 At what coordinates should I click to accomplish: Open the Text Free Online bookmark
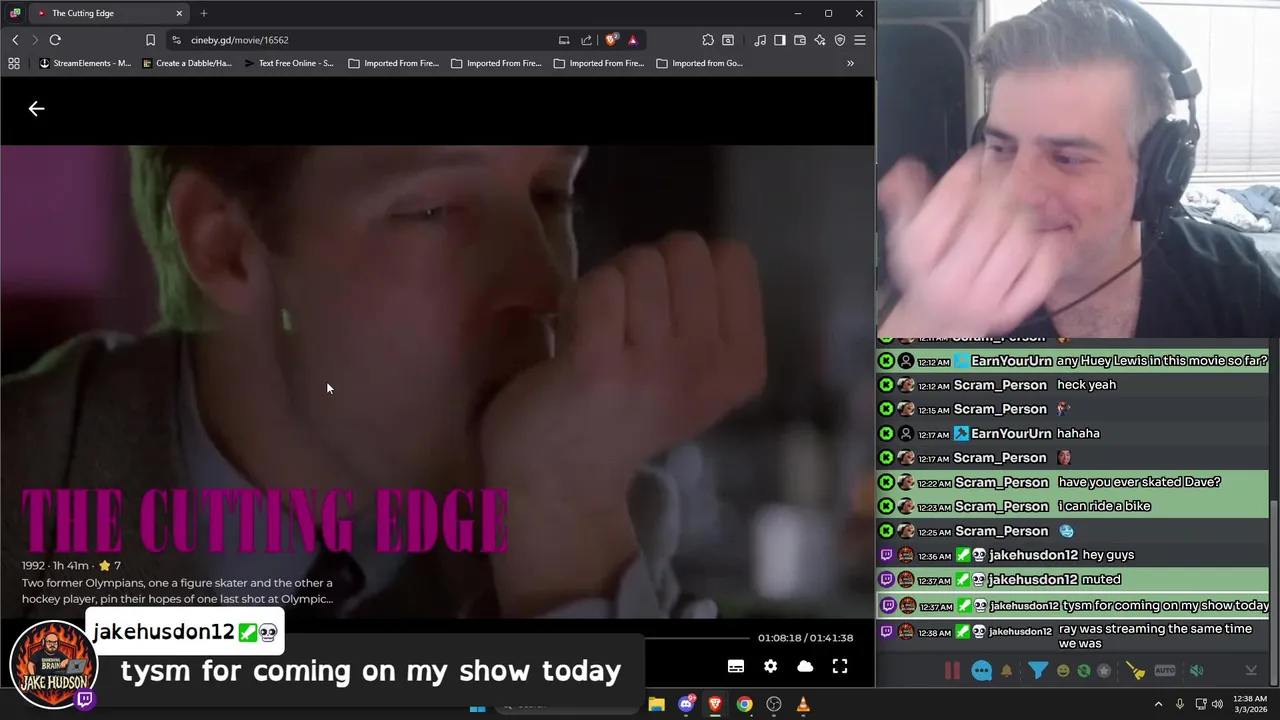[x=289, y=63]
